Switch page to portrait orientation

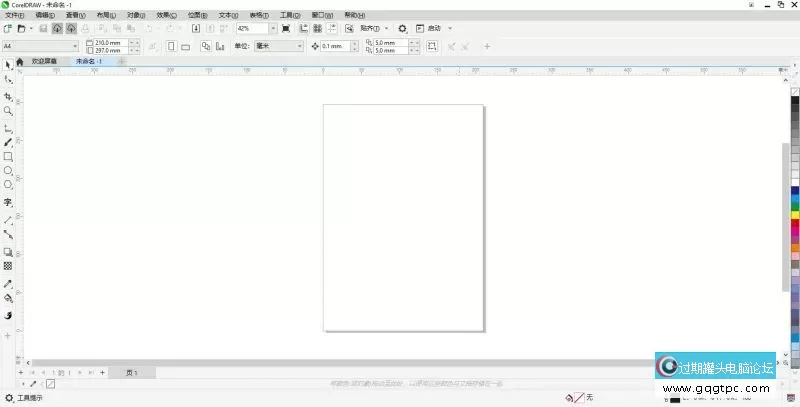coord(171,46)
